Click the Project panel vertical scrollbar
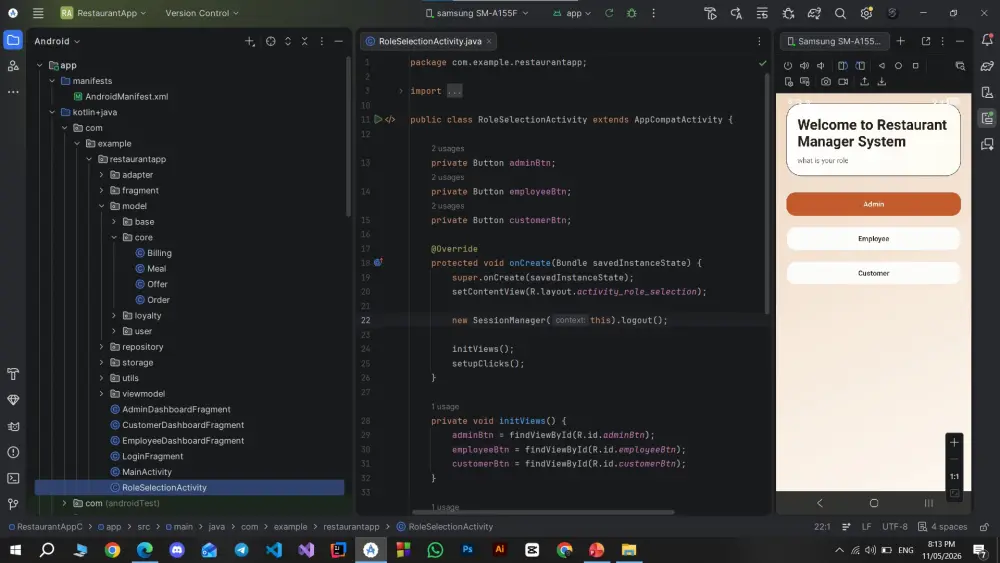 click(x=348, y=136)
